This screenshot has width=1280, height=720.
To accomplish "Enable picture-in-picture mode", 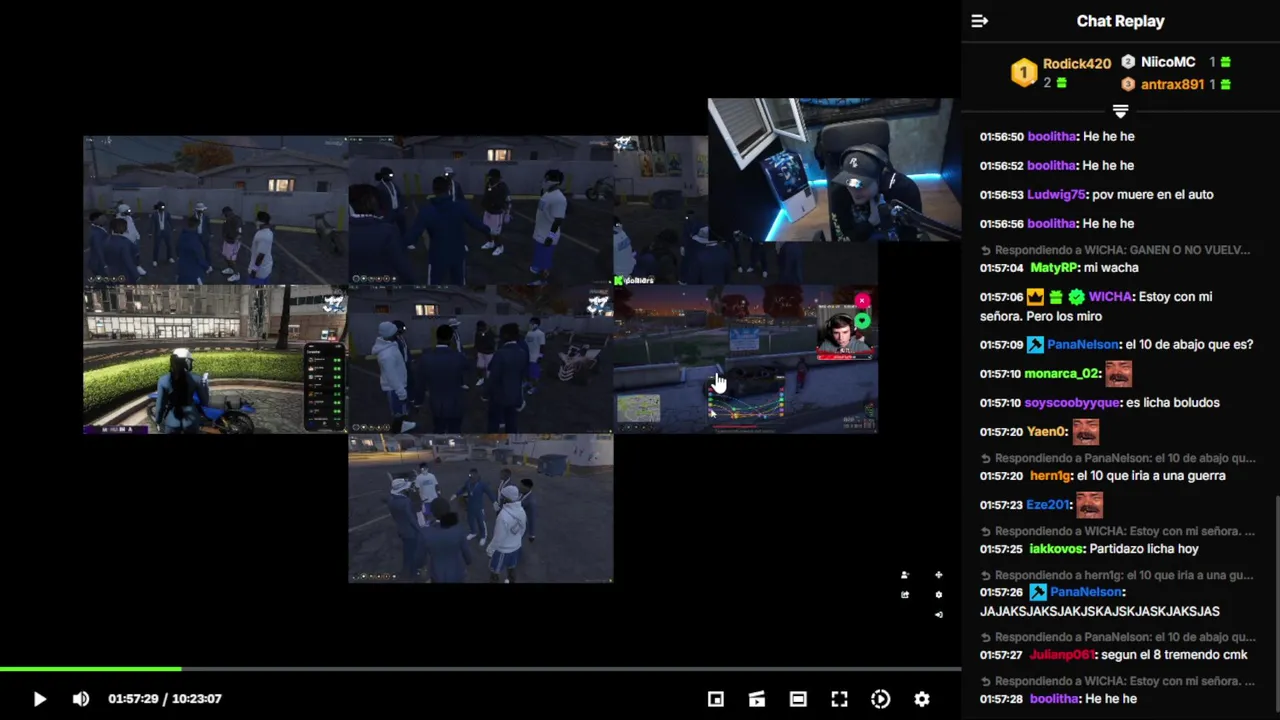I will [716, 699].
